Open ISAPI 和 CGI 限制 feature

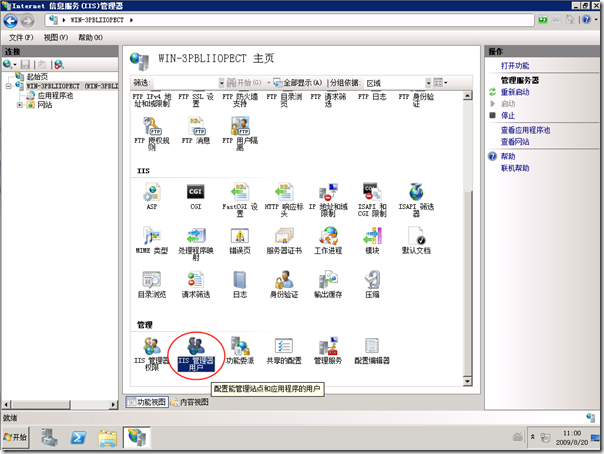[x=372, y=199]
